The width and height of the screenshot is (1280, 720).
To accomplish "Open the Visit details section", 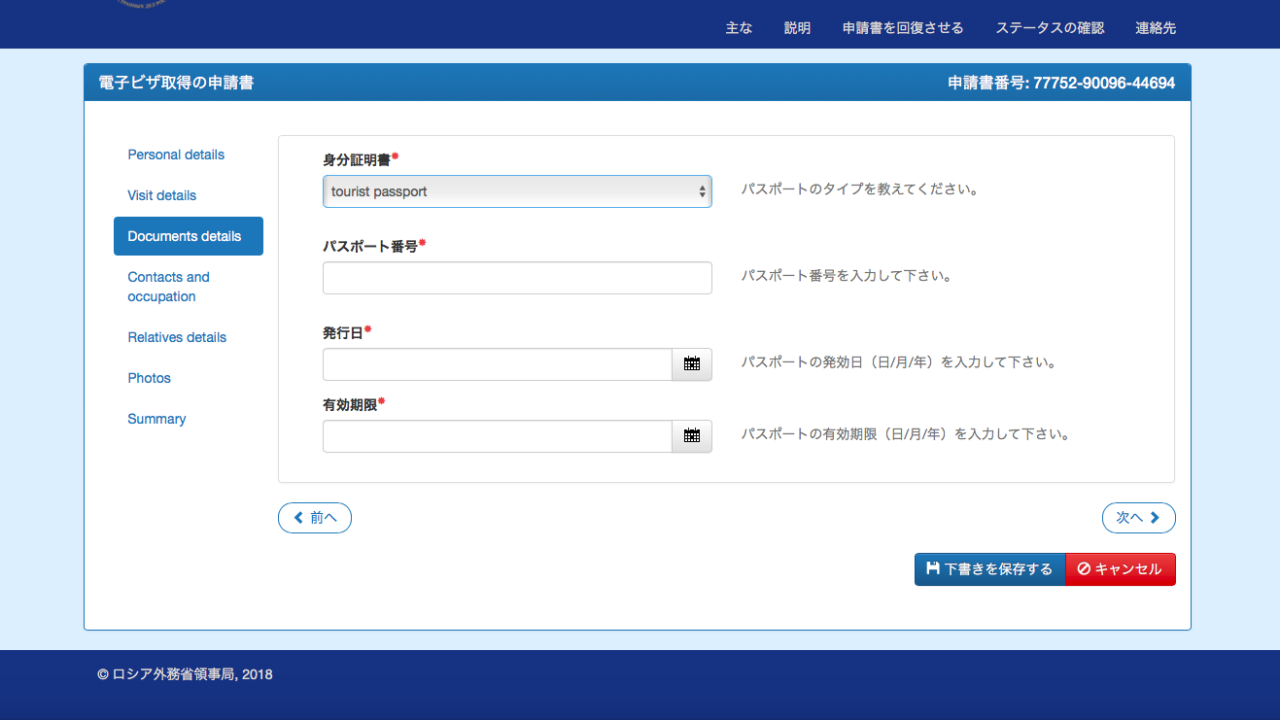I will pos(162,196).
